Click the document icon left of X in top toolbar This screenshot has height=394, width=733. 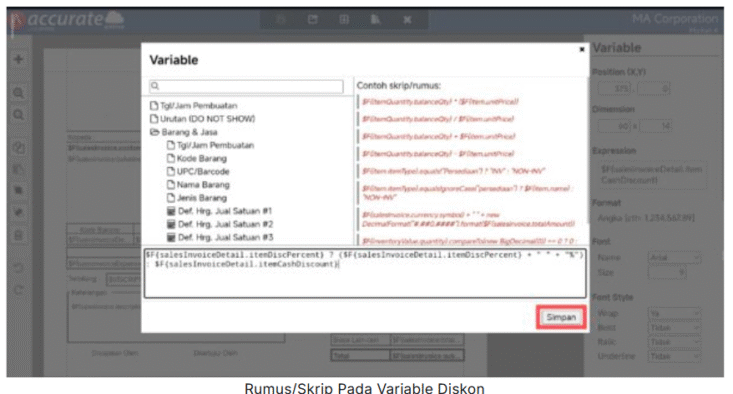(x=375, y=19)
